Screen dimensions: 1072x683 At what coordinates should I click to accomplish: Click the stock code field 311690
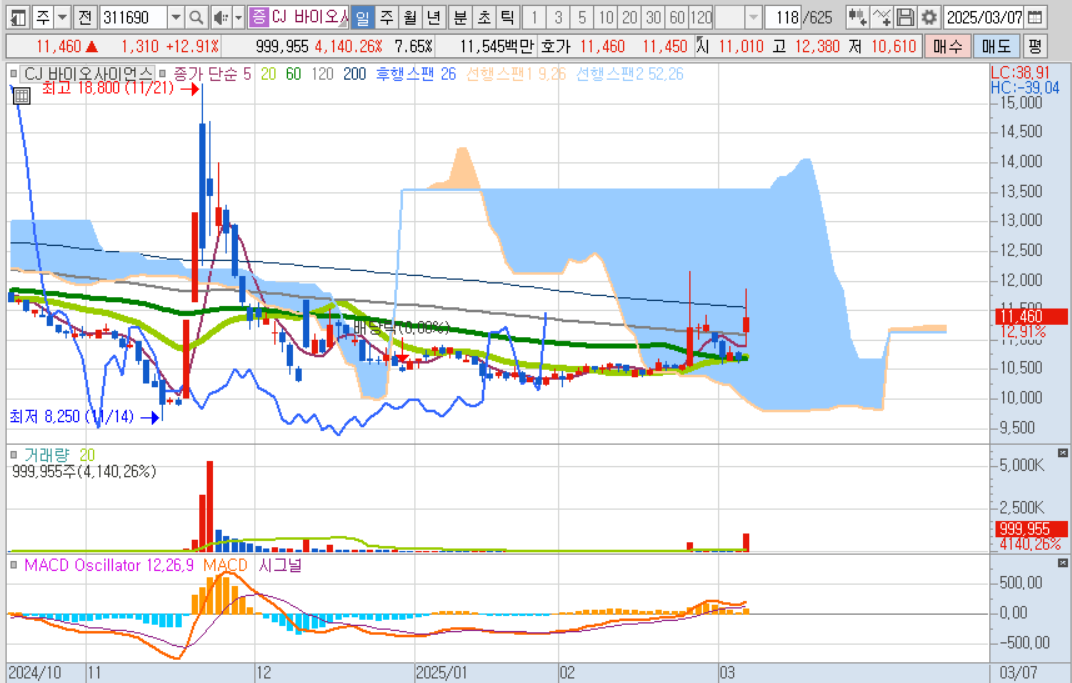(133, 17)
